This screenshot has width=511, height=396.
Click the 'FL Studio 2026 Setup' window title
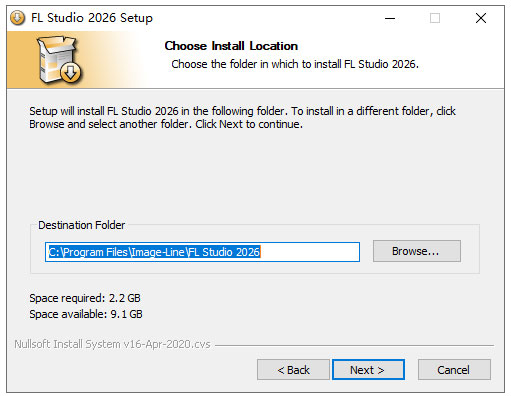pyautogui.click(x=92, y=18)
